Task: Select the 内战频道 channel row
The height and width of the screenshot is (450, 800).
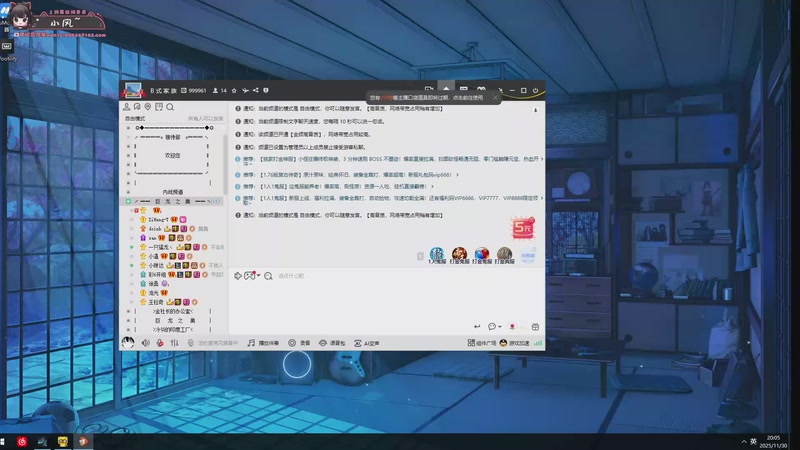Action: coord(172,192)
